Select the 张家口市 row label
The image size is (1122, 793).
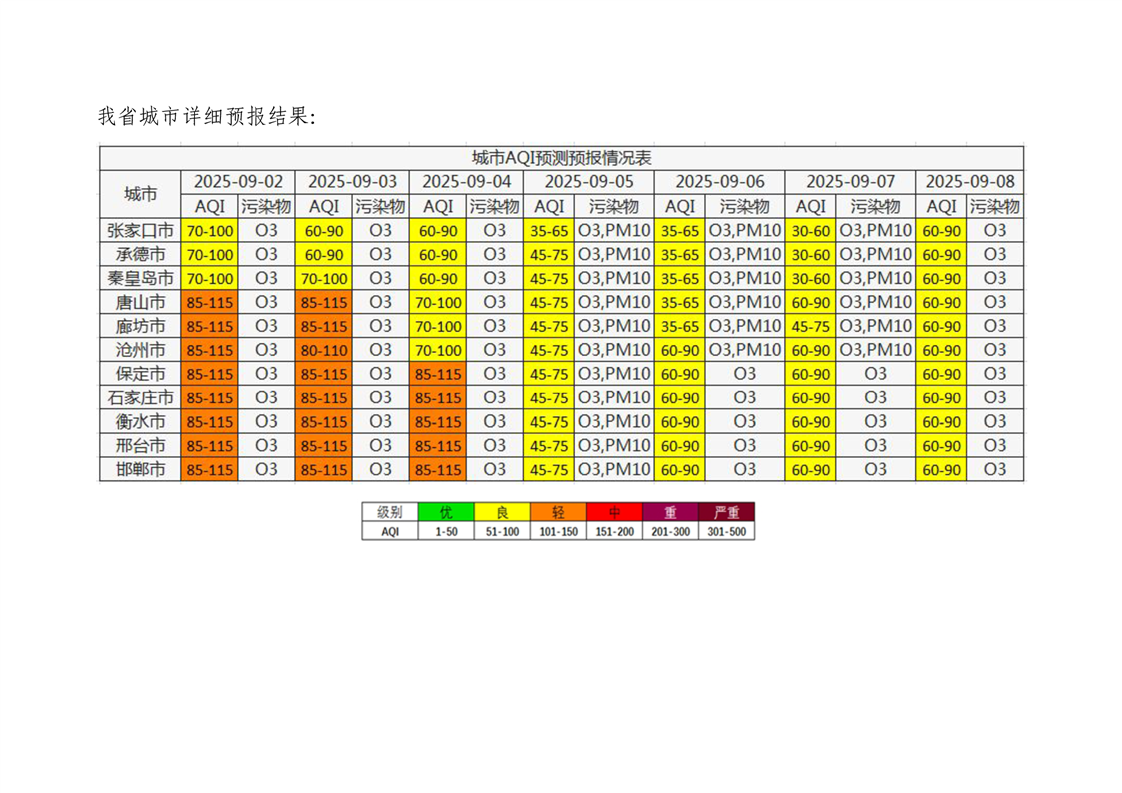click(x=140, y=230)
